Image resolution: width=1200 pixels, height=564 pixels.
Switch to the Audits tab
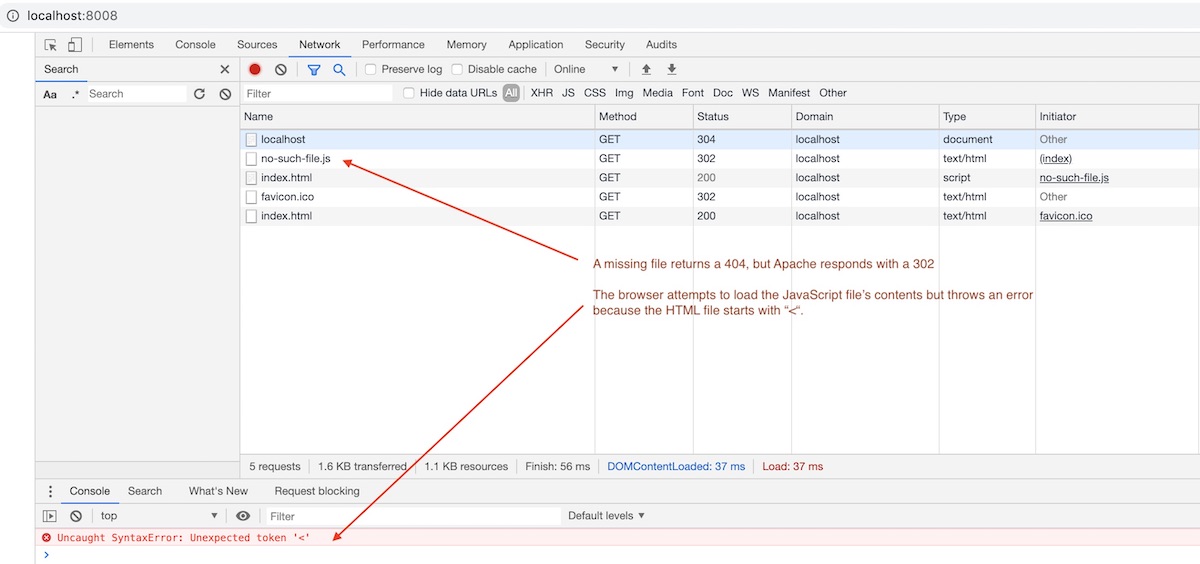pyautogui.click(x=661, y=45)
